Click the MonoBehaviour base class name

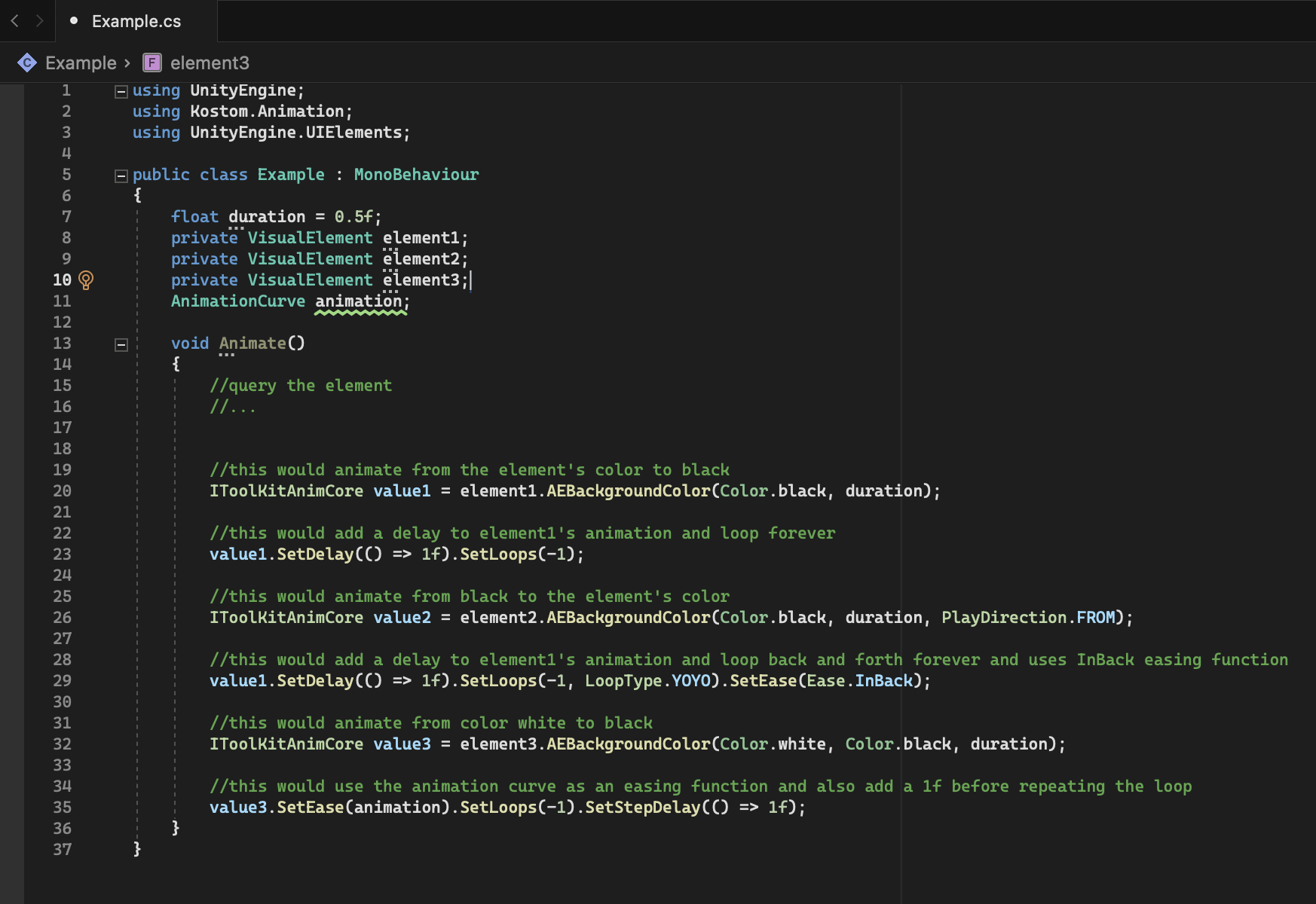[416, 175]
